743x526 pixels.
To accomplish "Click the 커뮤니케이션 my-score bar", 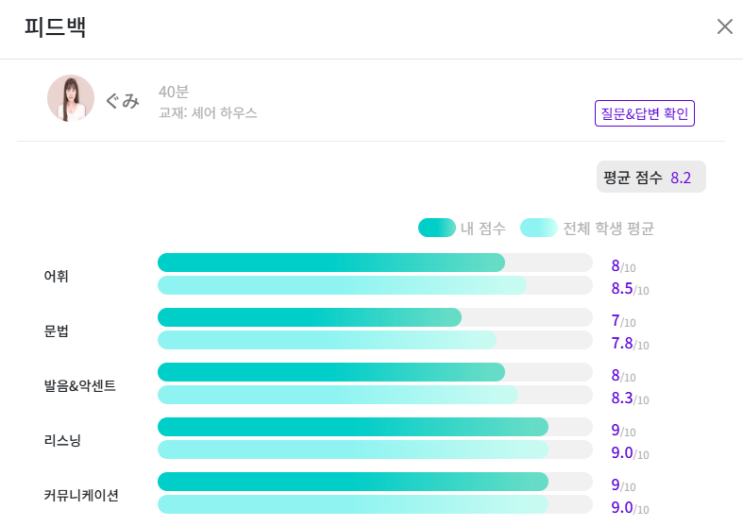I will click(x=352, y=482).
